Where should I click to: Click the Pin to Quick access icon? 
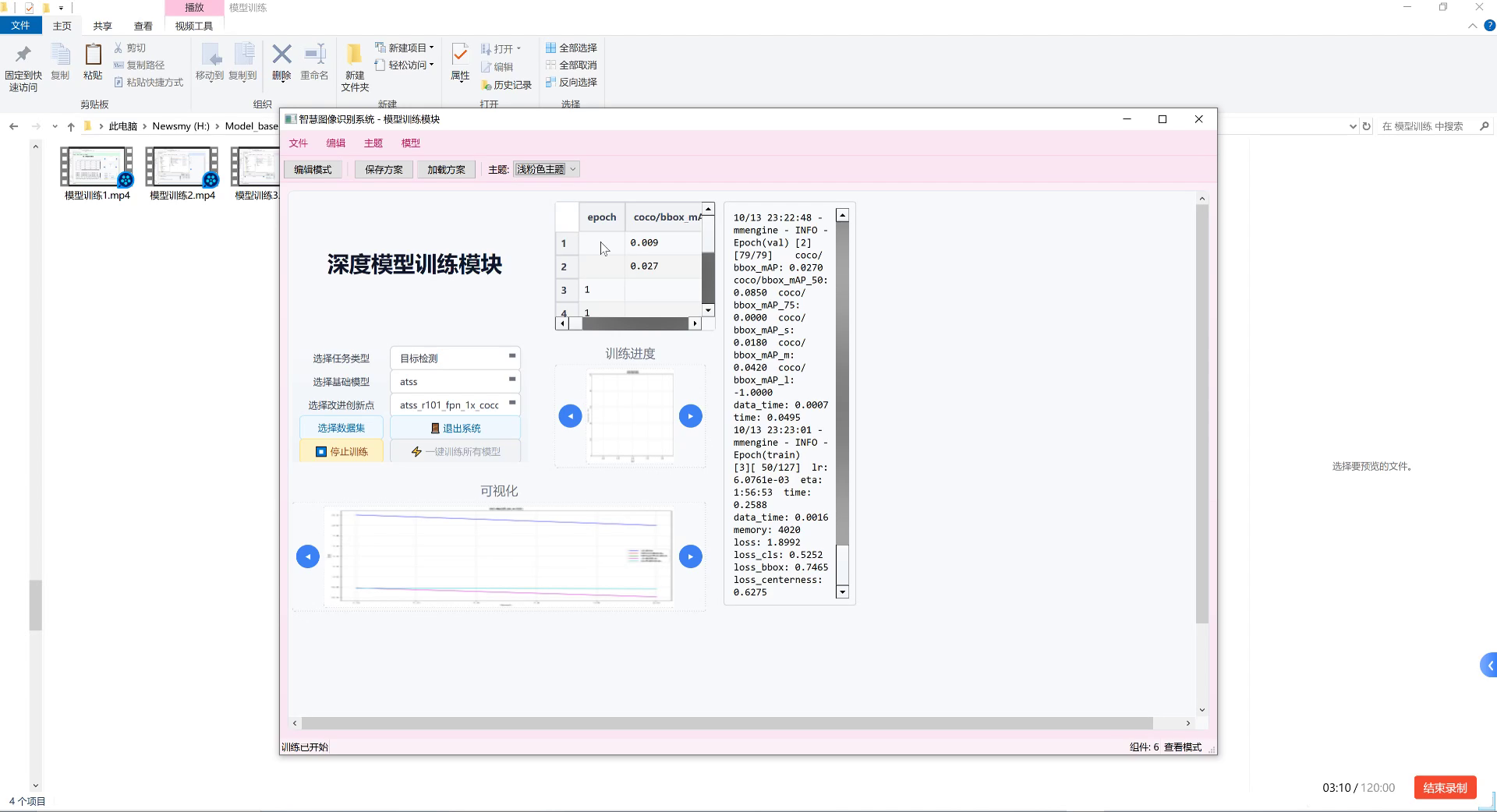point(23,55)
